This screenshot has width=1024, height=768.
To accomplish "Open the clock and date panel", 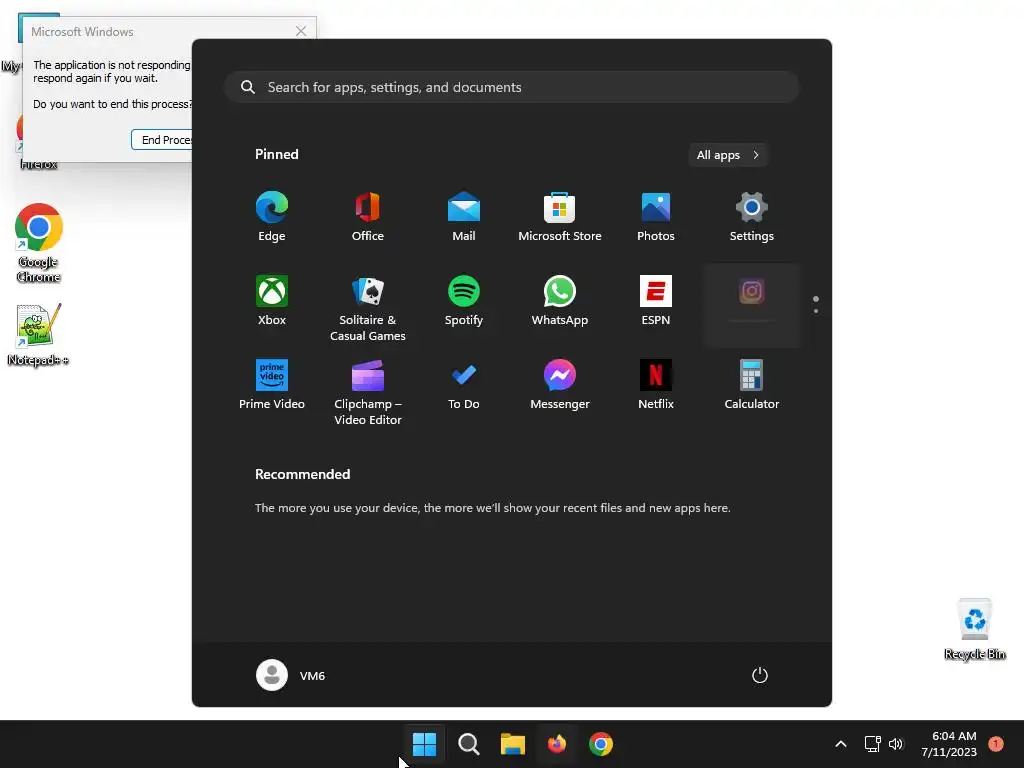I will tap(949, 744).
